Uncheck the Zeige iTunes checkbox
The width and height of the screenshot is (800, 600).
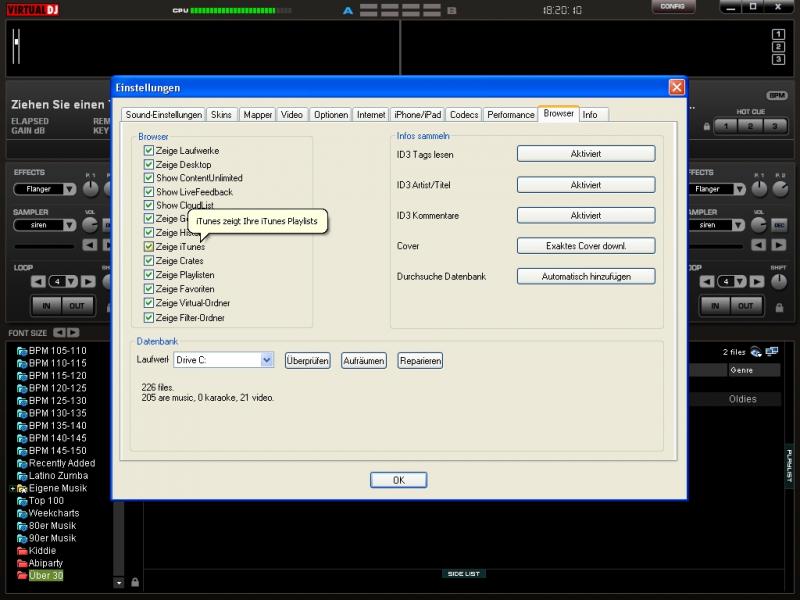click(149, 247)
